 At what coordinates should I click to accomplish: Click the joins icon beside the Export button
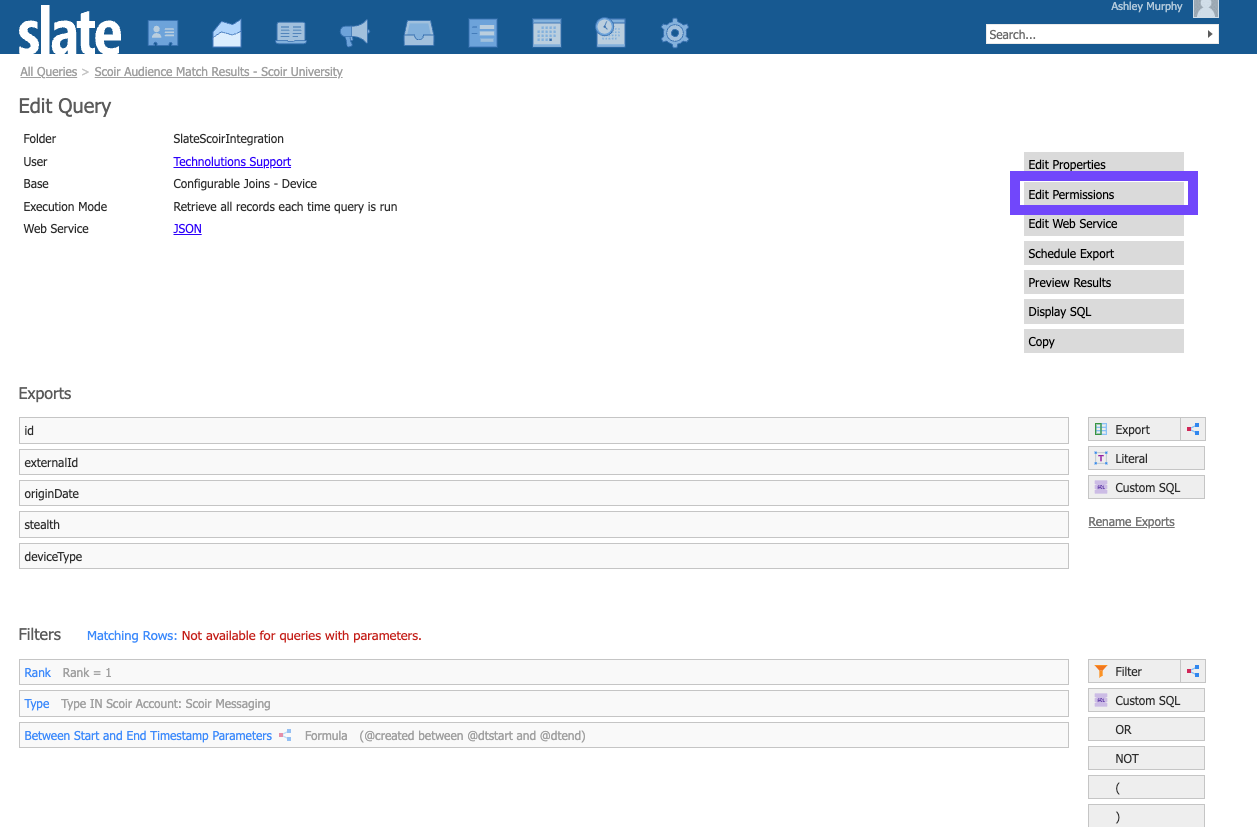coord(1193,429)
